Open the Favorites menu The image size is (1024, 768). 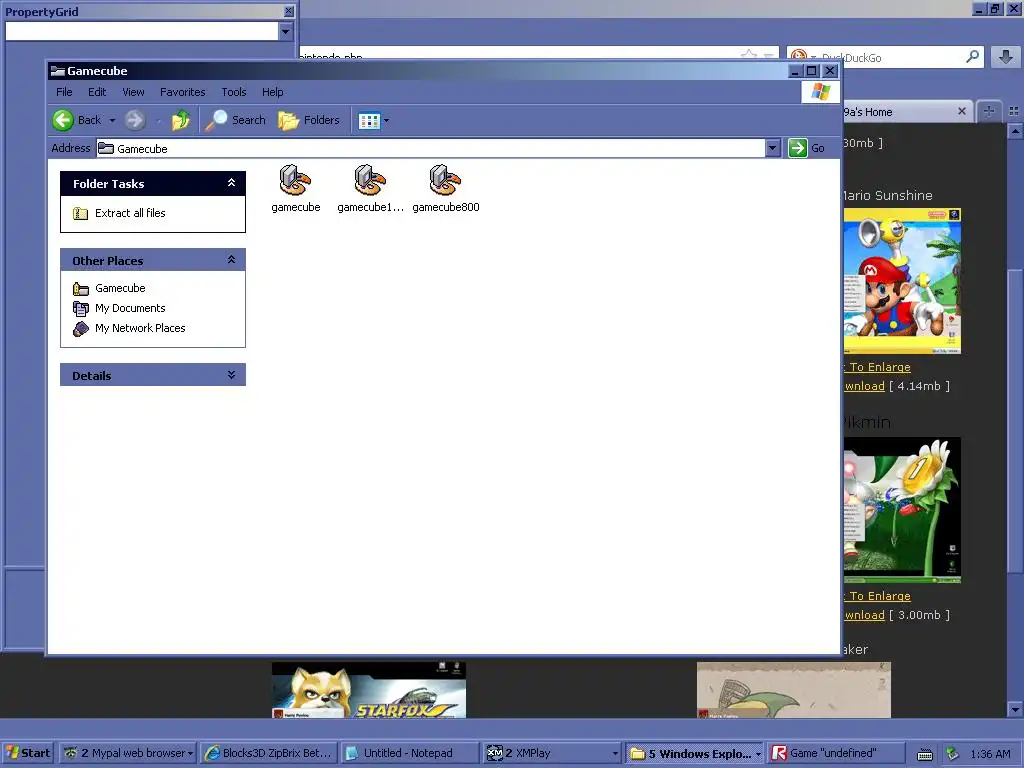[x=182, y=92]
